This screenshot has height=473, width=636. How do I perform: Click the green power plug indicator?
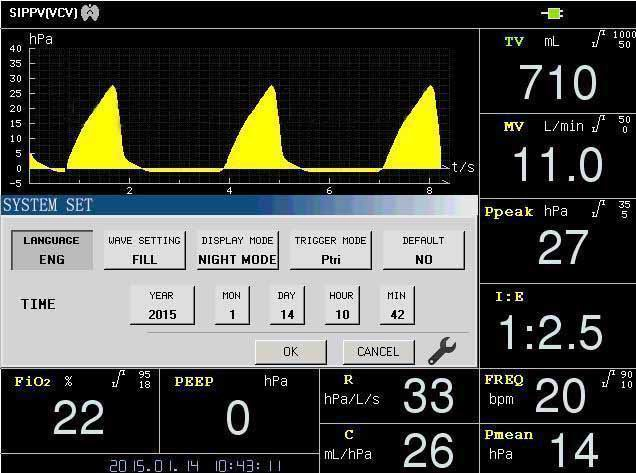coord(552,14)
